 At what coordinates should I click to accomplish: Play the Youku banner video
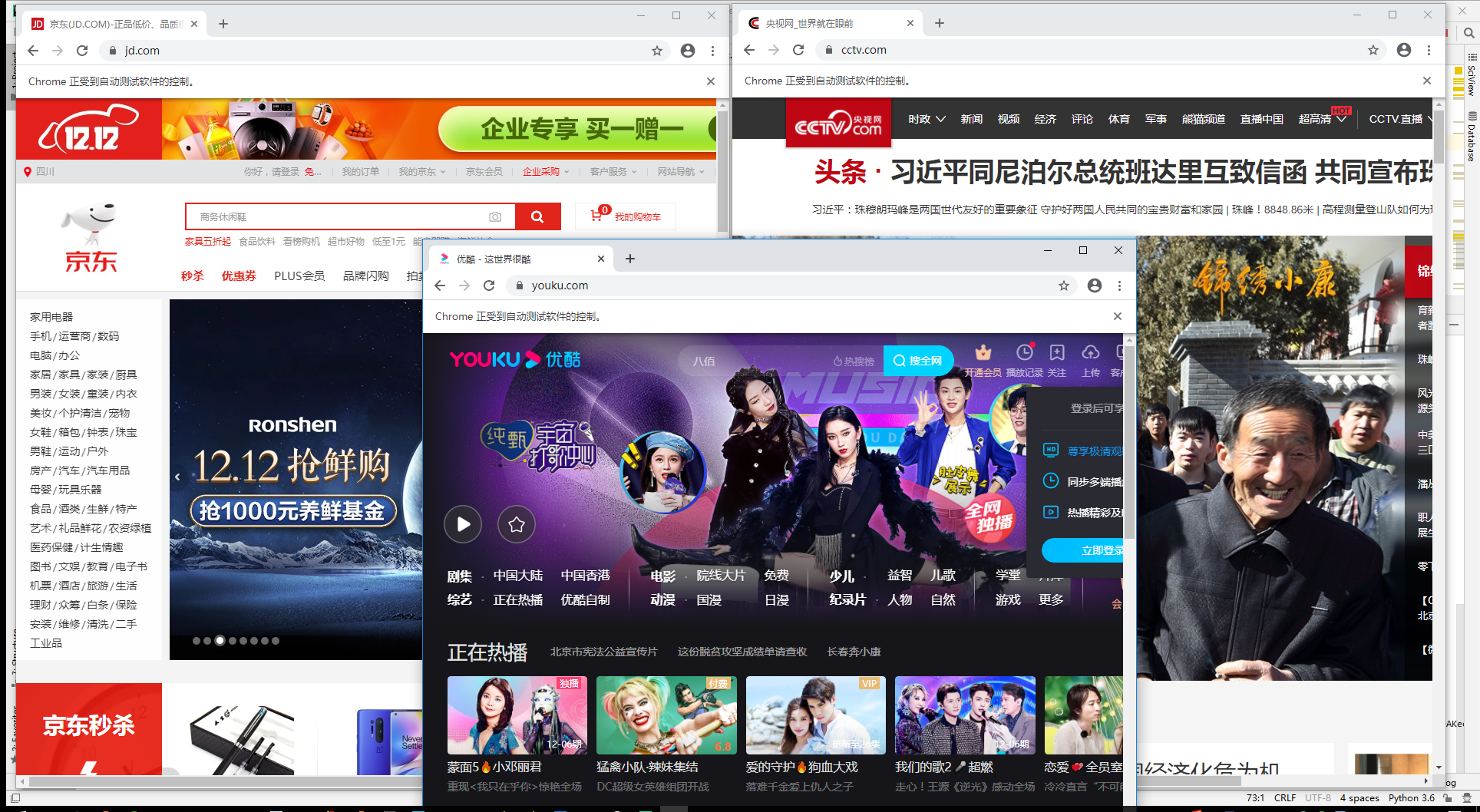tap(463, 524)
